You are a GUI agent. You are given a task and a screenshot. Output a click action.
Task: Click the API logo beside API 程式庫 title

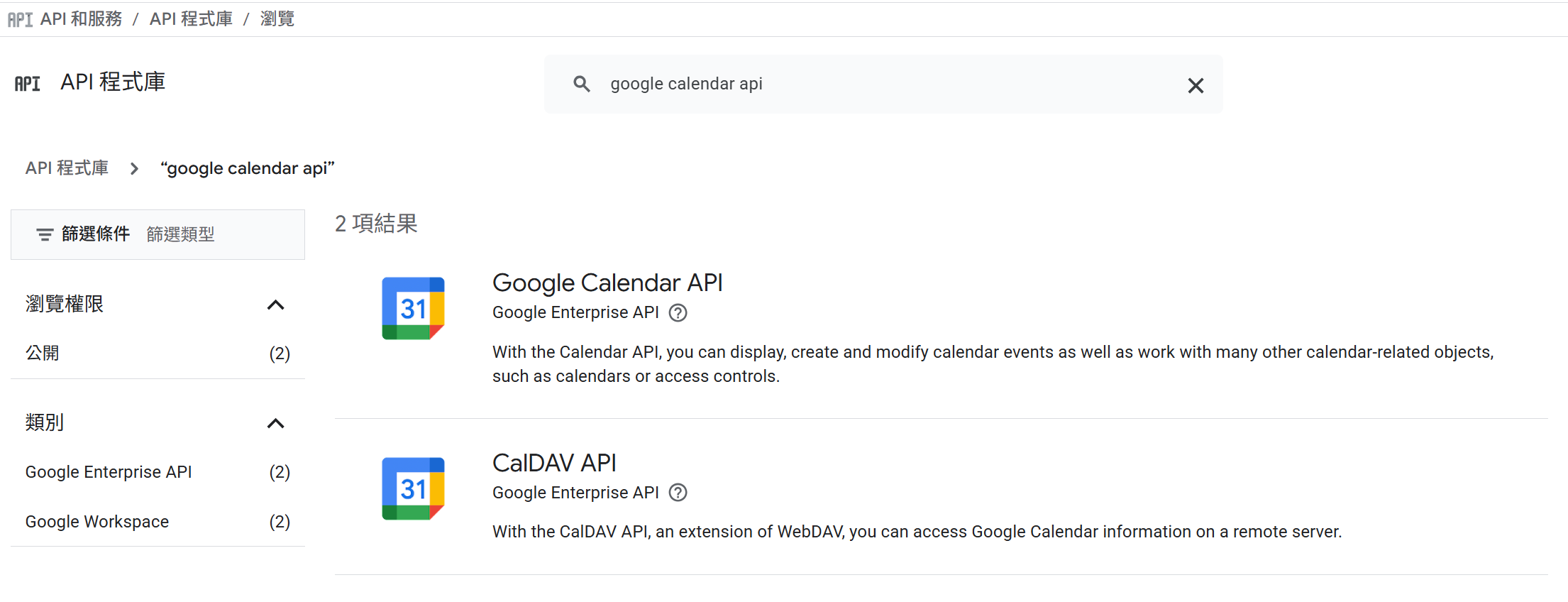tap(28, 84)
